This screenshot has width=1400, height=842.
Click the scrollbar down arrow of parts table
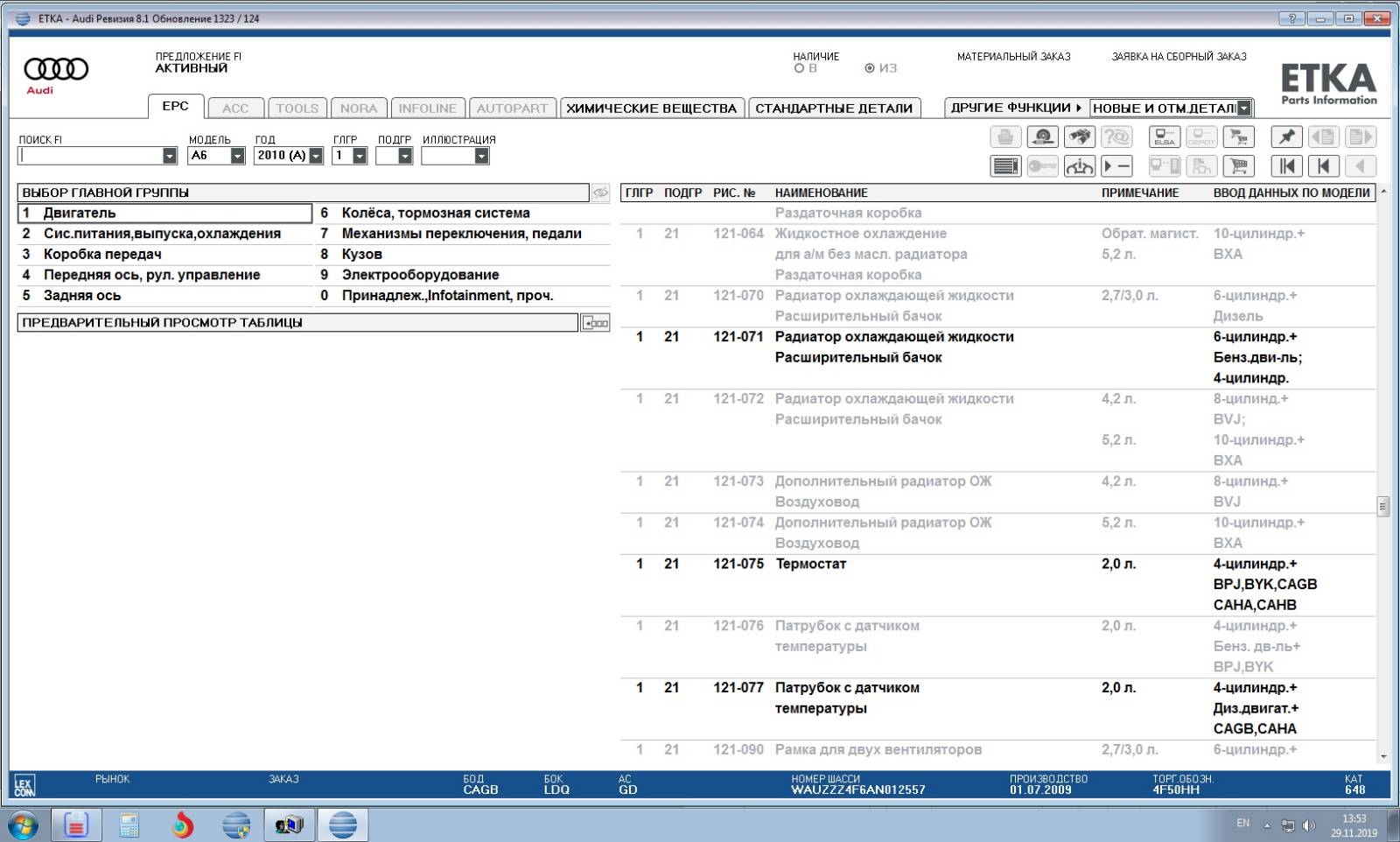[1383, 756]
